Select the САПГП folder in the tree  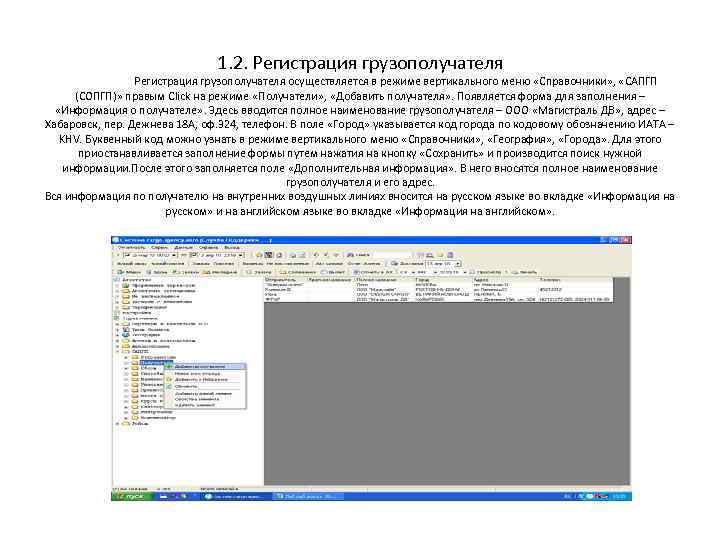(x=140, y=351)
